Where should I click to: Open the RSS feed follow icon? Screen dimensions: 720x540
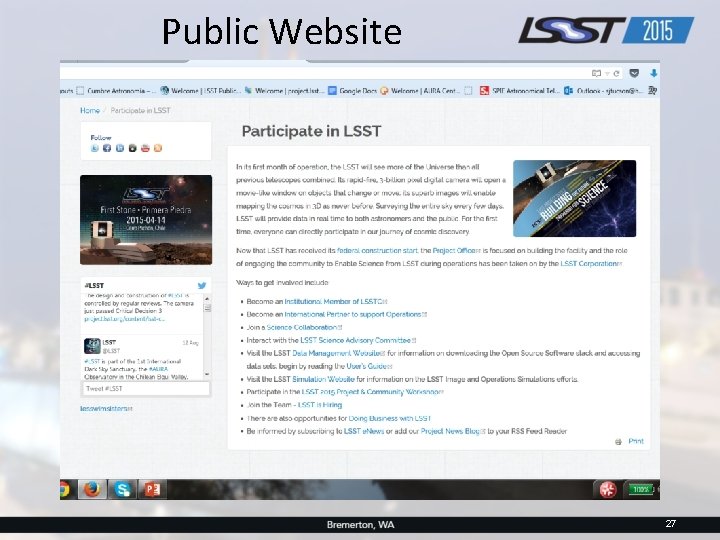(158, 148)
